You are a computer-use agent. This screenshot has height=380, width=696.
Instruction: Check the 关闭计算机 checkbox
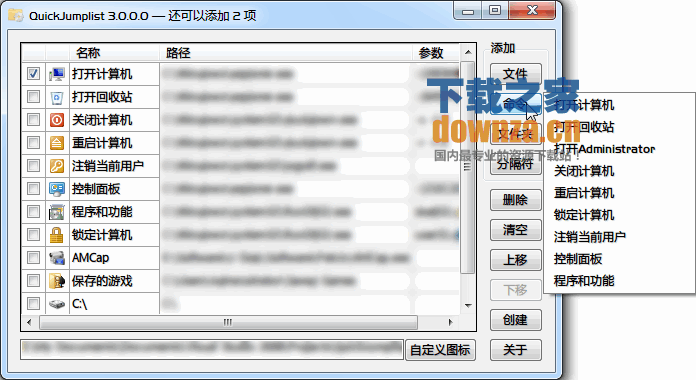[33, 119]
